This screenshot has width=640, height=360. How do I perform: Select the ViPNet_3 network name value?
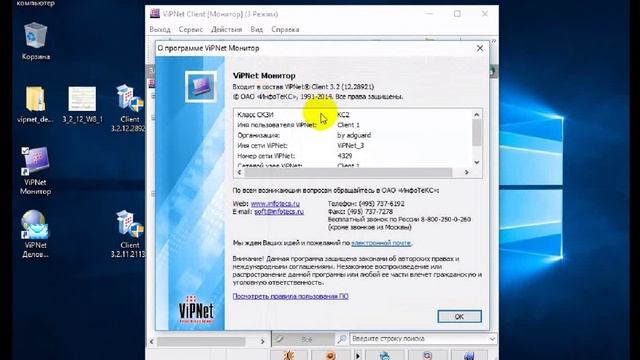tap(351, 145)
